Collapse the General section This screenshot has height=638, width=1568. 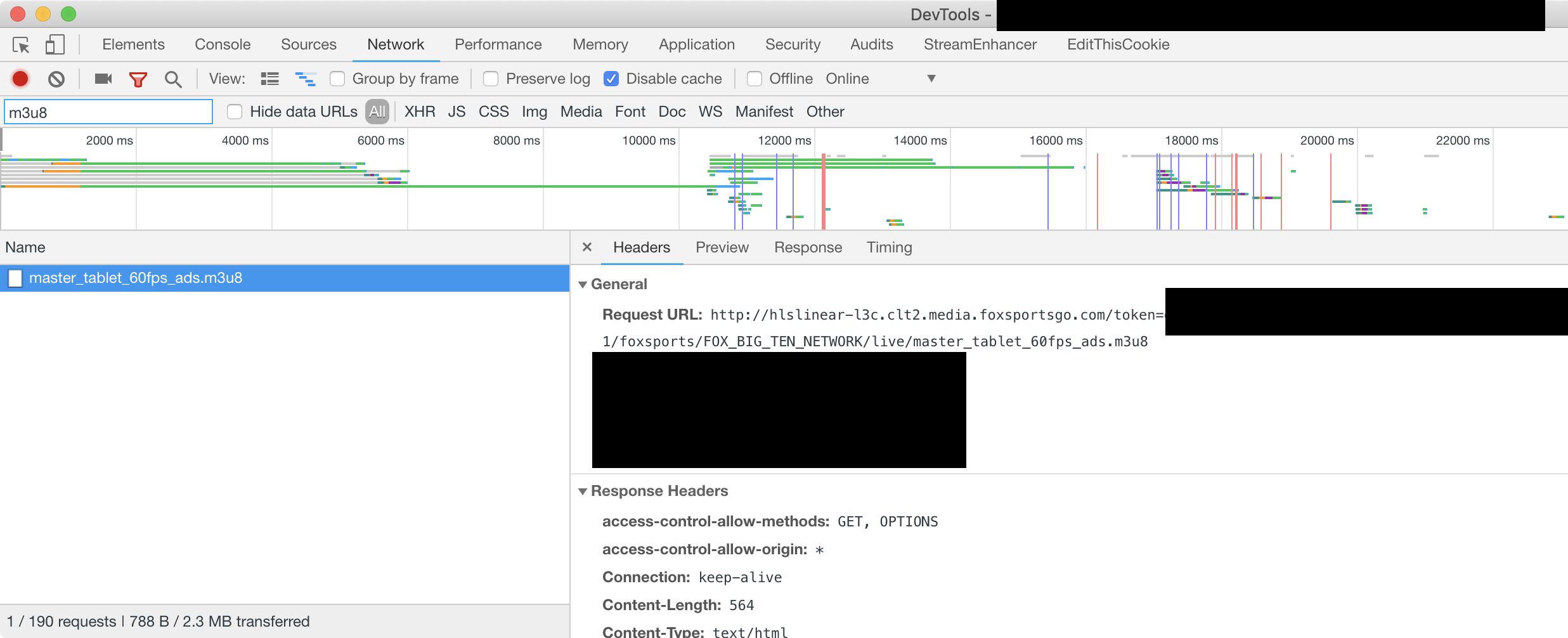(x=583, y=285)
